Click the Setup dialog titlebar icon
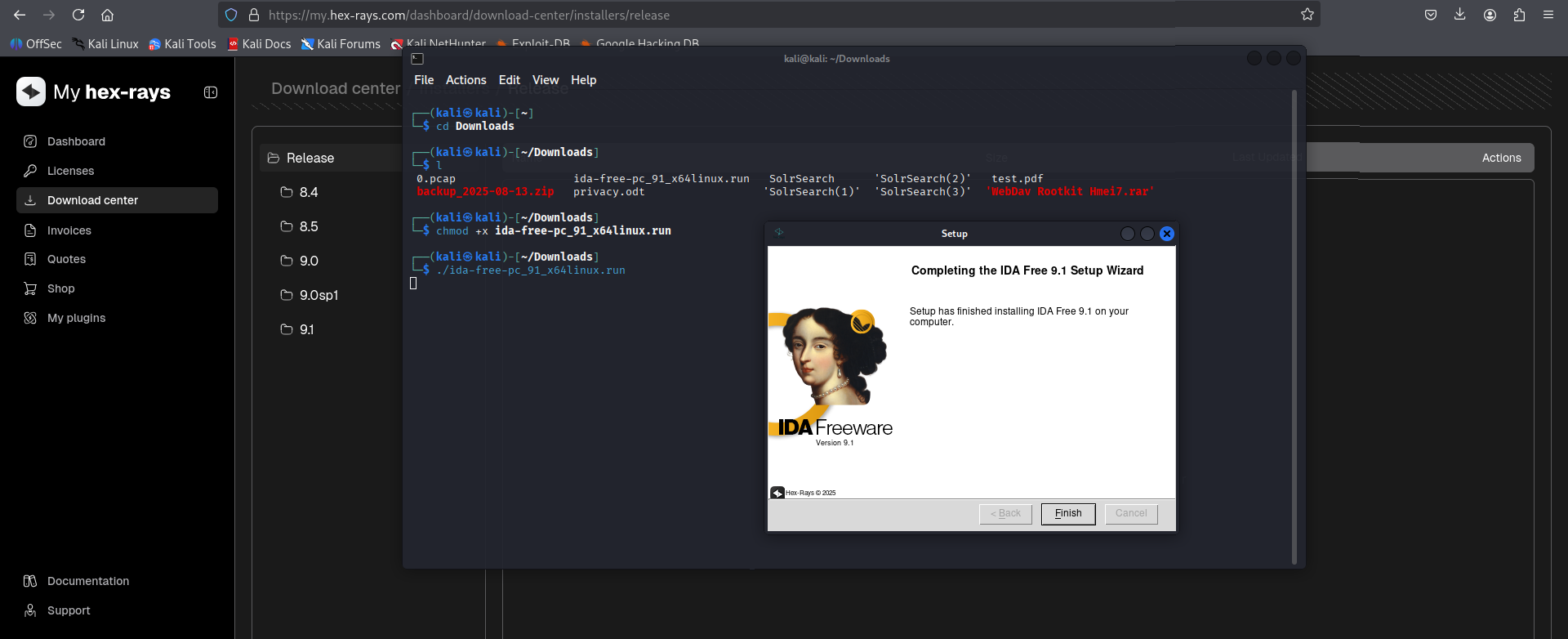This screenshot has width=1568, height=639. coord(779,232)
